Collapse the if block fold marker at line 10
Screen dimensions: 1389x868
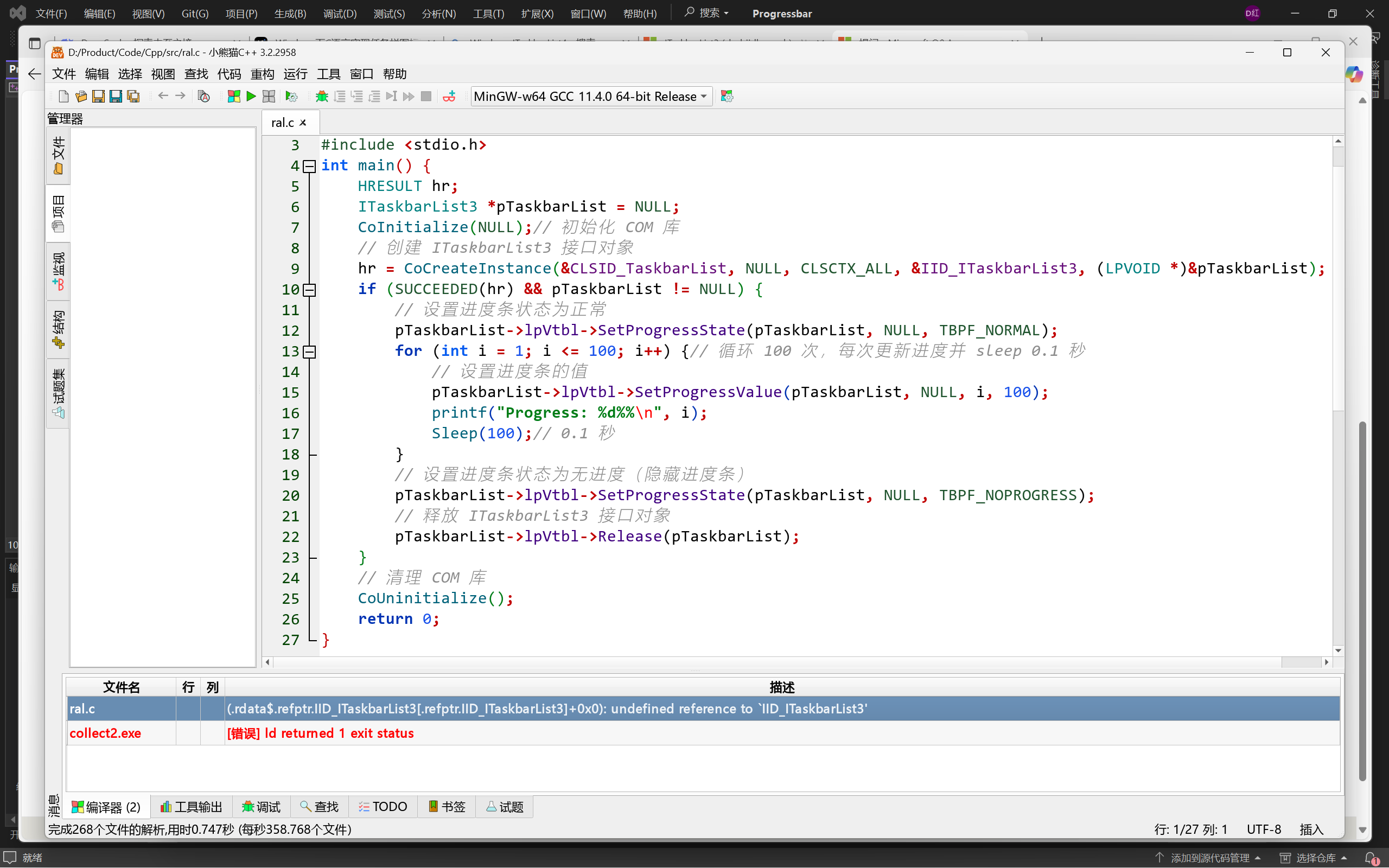(x=309, y=290)
